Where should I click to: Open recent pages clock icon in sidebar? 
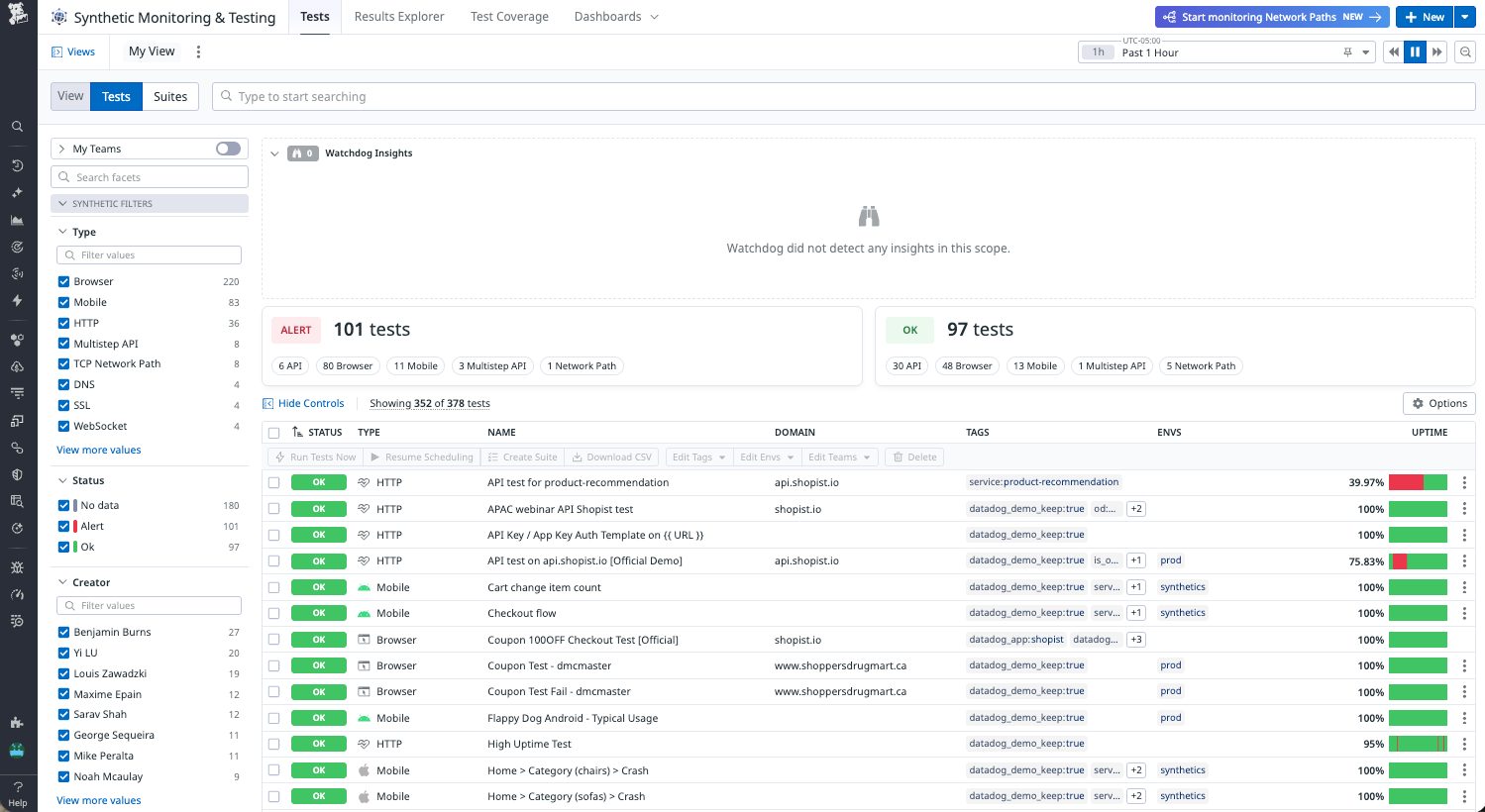point(17,165)
